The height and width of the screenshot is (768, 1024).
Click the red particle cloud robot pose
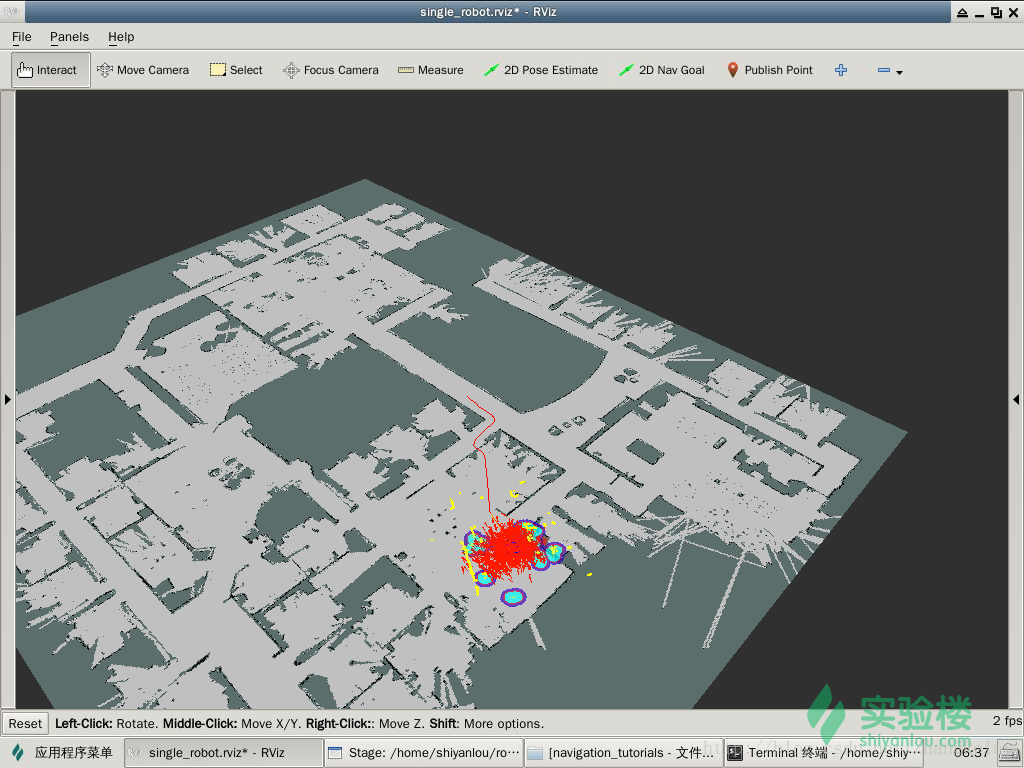pos(509,549)
